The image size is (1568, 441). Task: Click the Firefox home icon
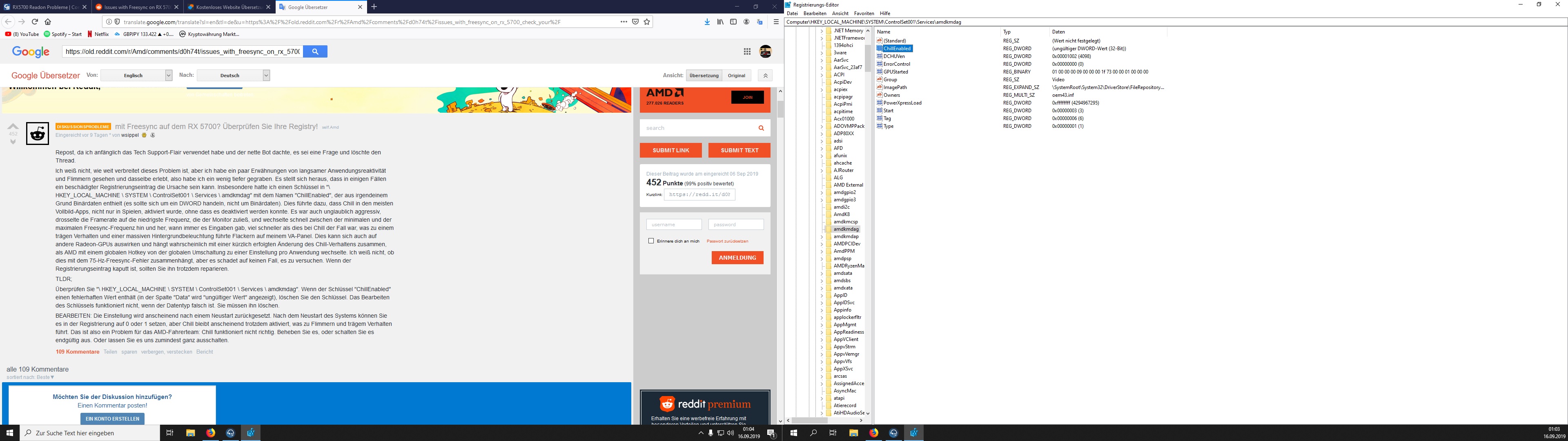pyautogui.click(x=47, y=21)
